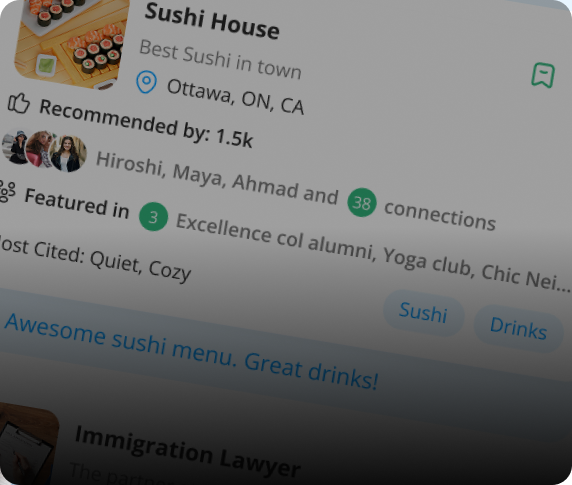572x485 pixels.
Task: Open the third recommender avatar in blazer
Action: [68, 154]
